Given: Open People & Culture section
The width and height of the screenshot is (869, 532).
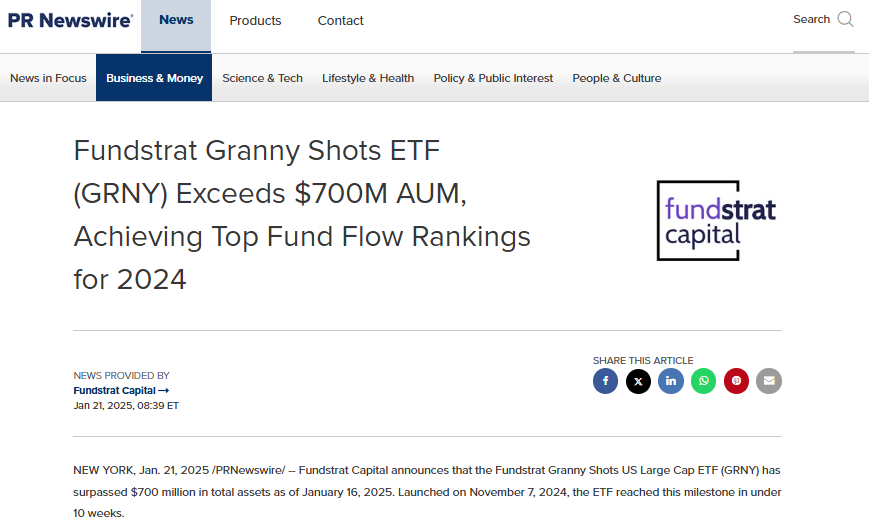Looking at the screenshot, I should point(616,78).
